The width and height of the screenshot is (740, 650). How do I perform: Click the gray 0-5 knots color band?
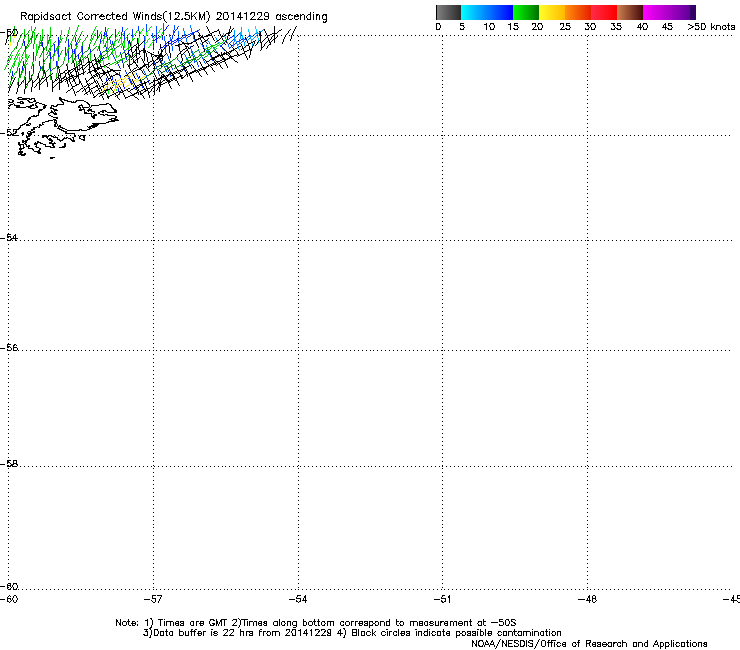pos(448,12)
